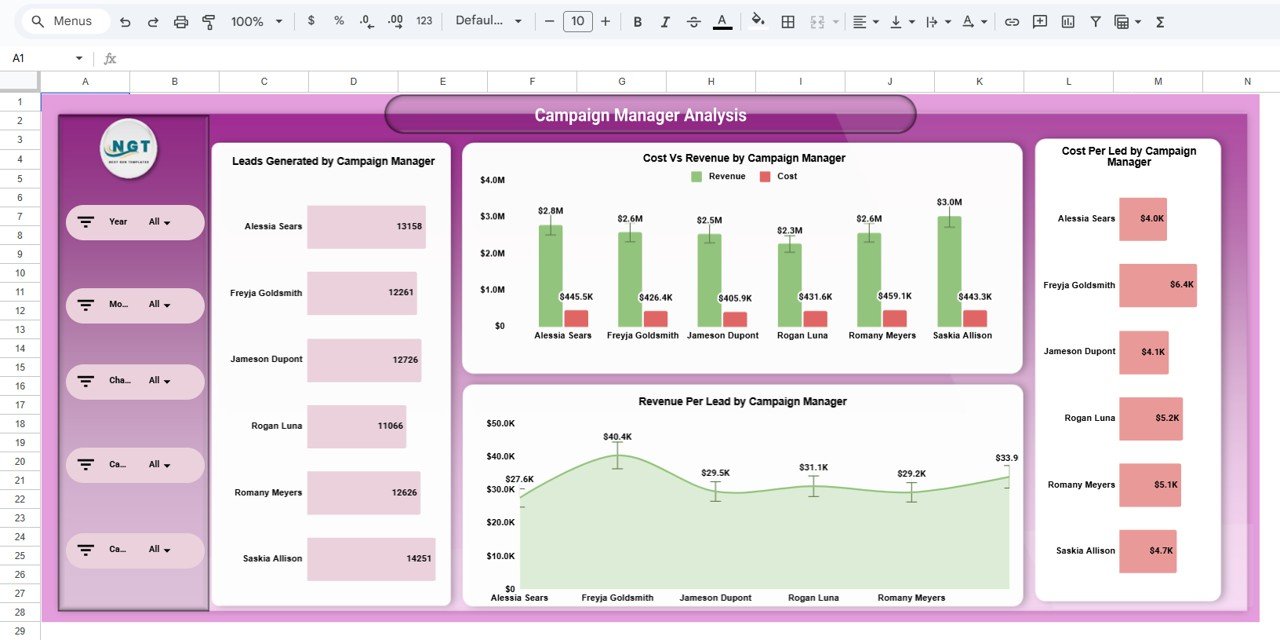Apply strikethrough to the selection
Image resolution: width=1280 pixels, height=640 pixels.
[x=693, y=20]
